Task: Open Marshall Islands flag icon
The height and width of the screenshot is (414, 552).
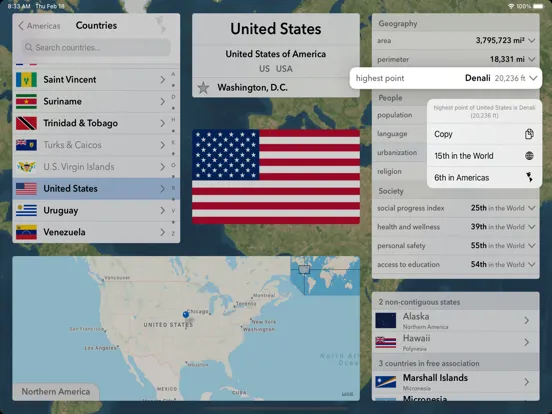Action: [385, 382]
